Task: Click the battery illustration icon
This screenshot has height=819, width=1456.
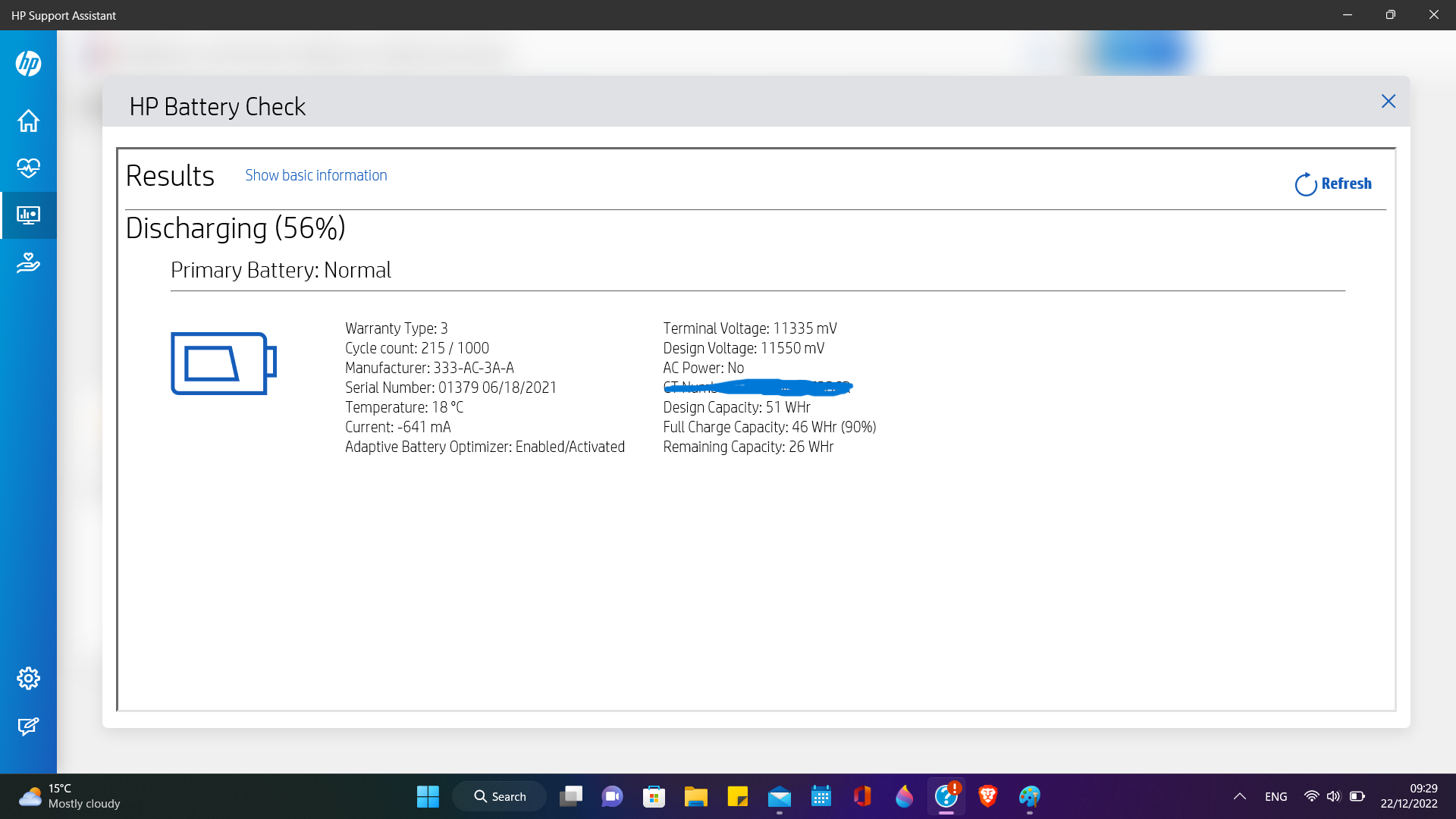Action: pos(224,363)
